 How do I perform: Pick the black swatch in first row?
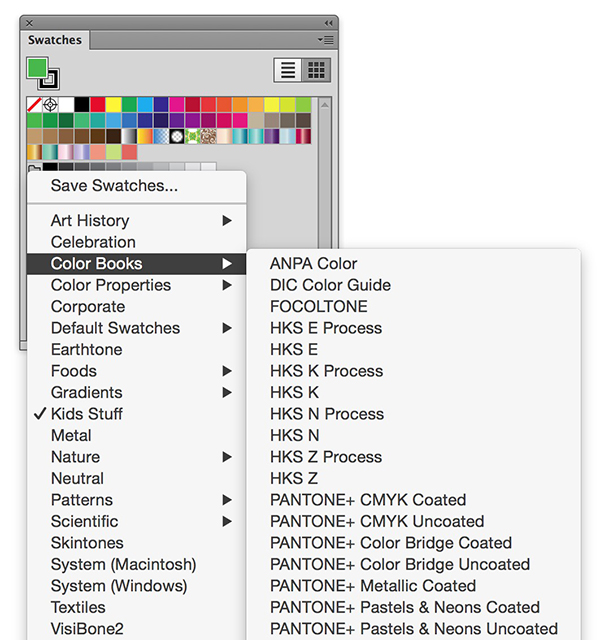point(82,104)
